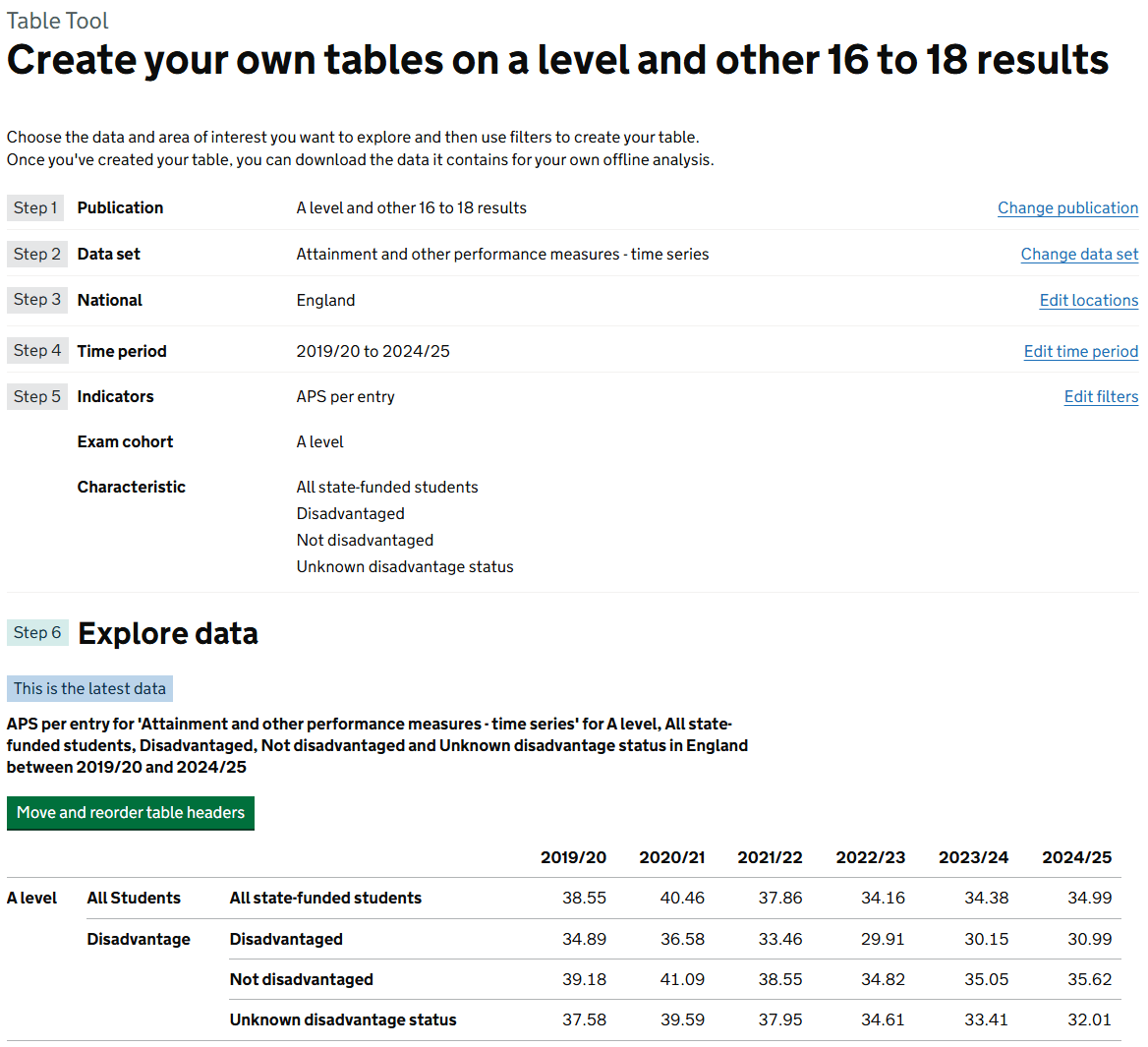This screenshot has width=1148, height=1047.
Task: Click the Step 4 tag
Action: [x=36, y=351]
